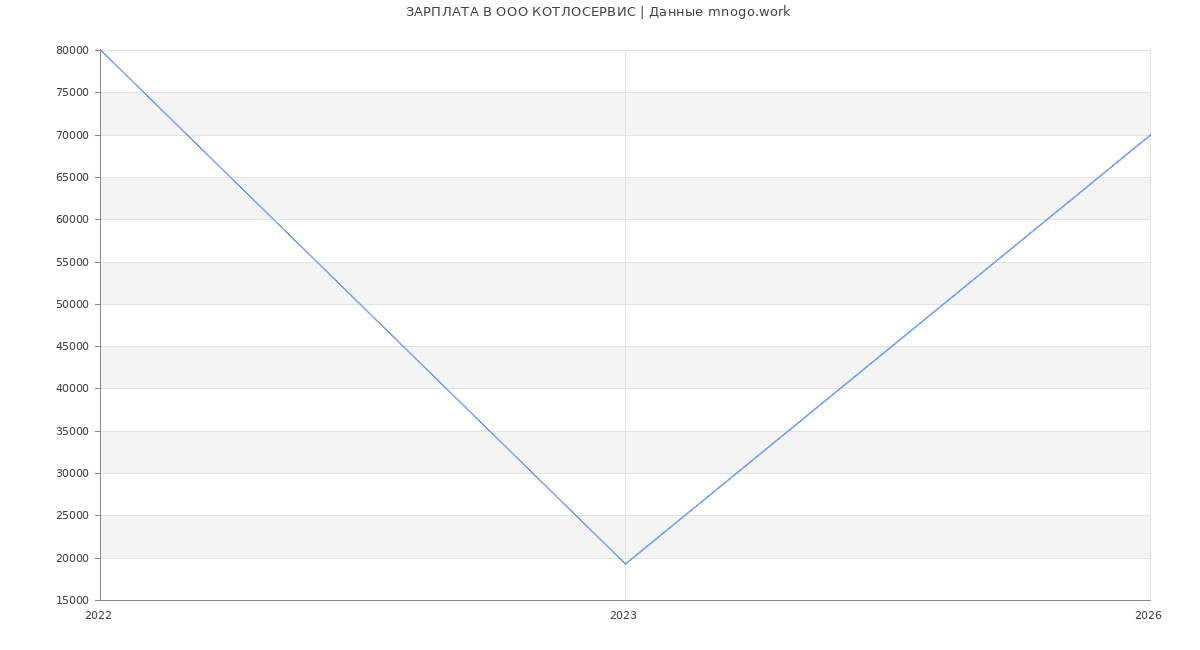Image resolution: width=1200 pixels, height=650 pixels.
Task: Click the 2022 x-axis label
Action: click(x=98, y=615)
